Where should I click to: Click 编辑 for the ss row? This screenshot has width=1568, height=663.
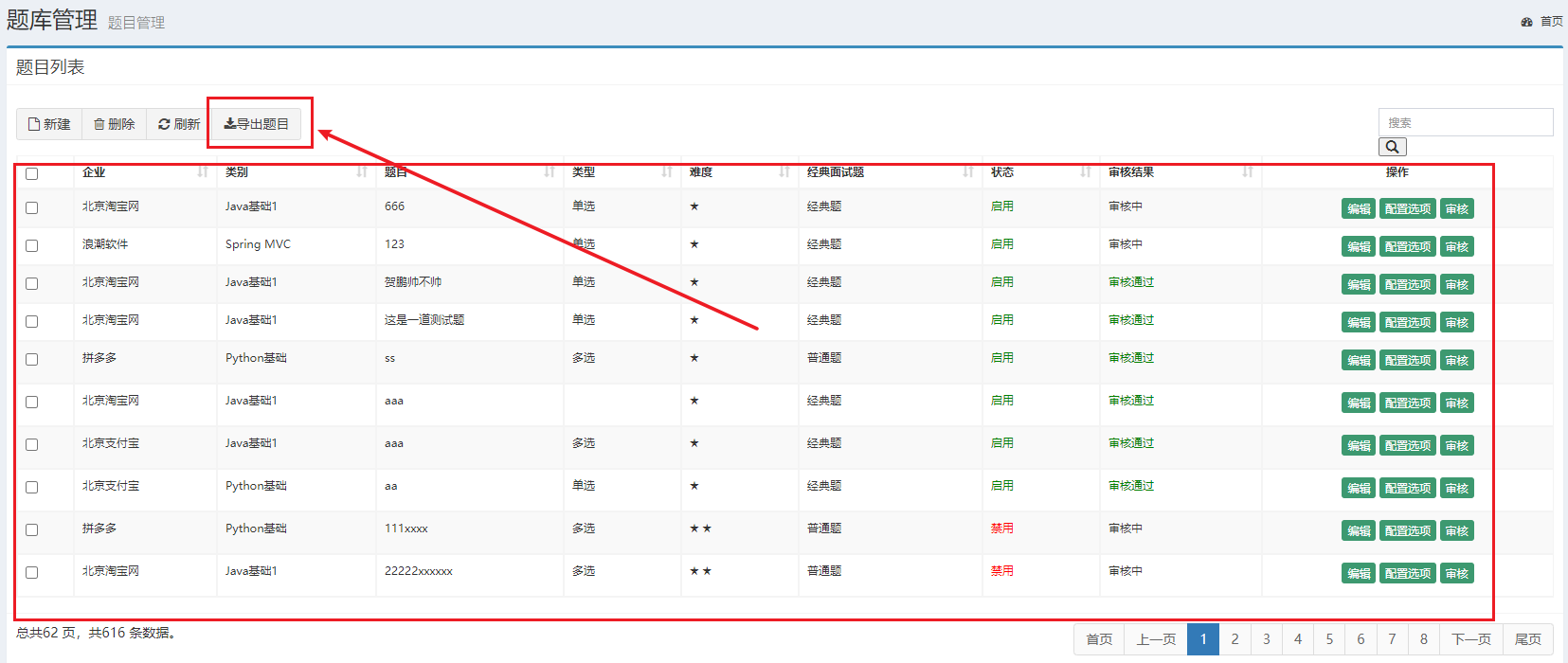[1359, 360]
